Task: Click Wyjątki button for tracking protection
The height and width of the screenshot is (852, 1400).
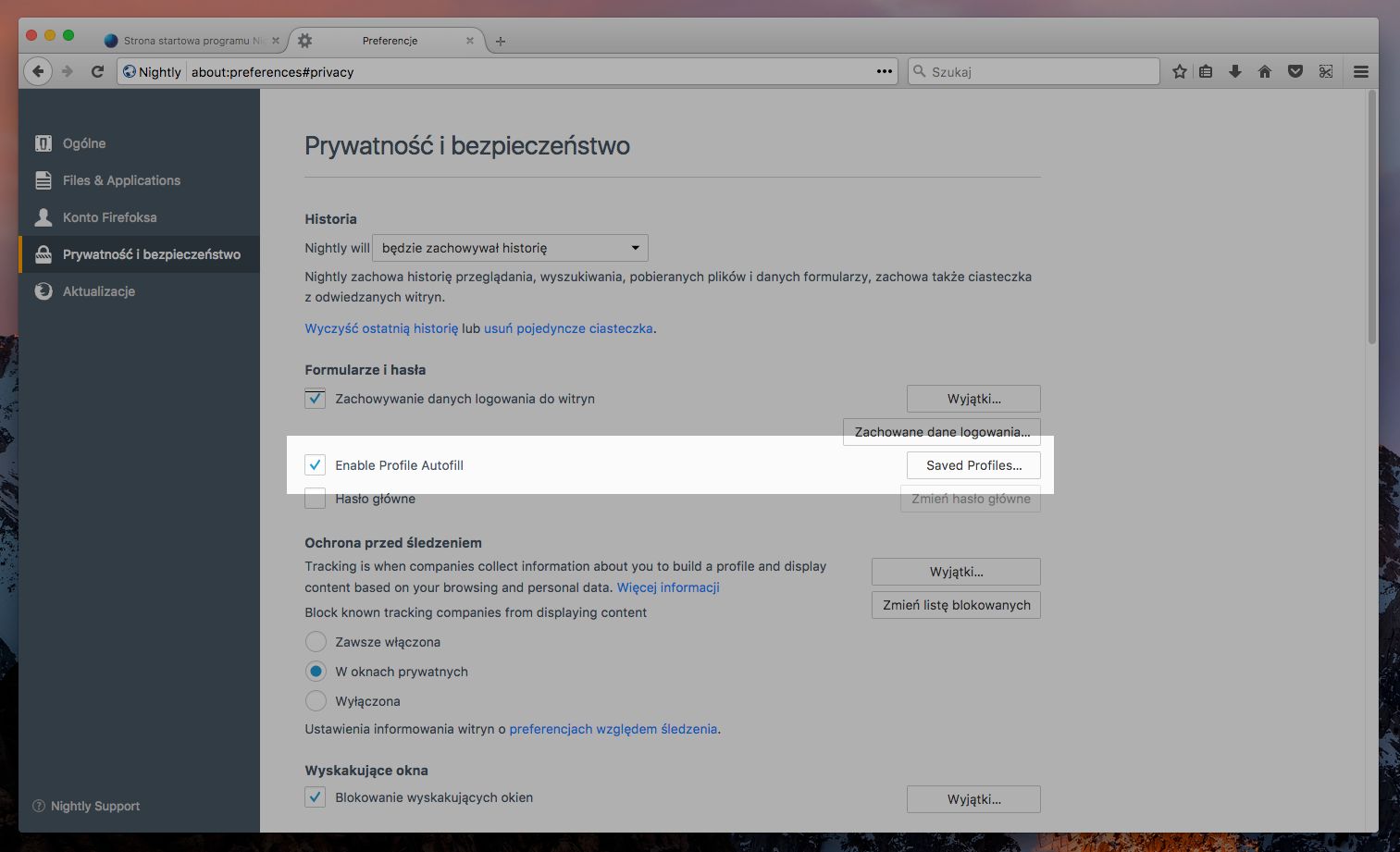Action: pos(956,572)
